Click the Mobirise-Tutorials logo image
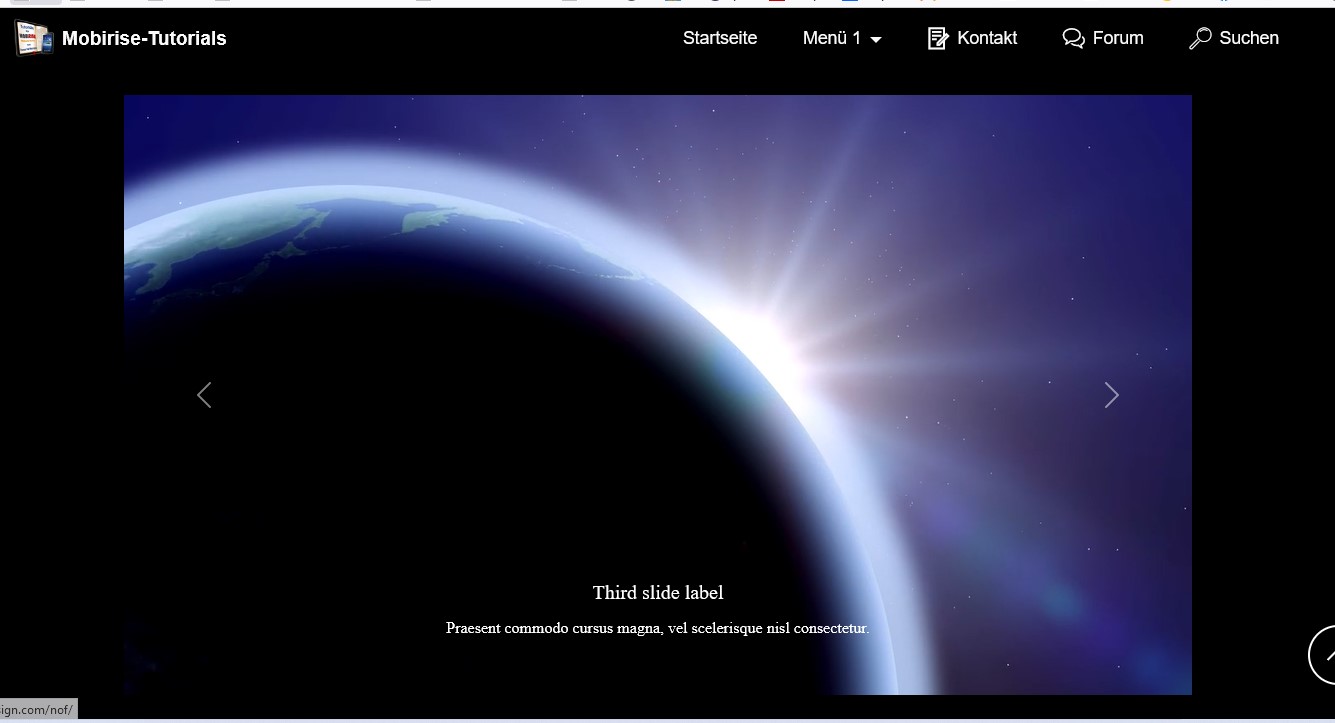Screen dimensions: 1335x723 pyautogui.click(x=33, y=38)
